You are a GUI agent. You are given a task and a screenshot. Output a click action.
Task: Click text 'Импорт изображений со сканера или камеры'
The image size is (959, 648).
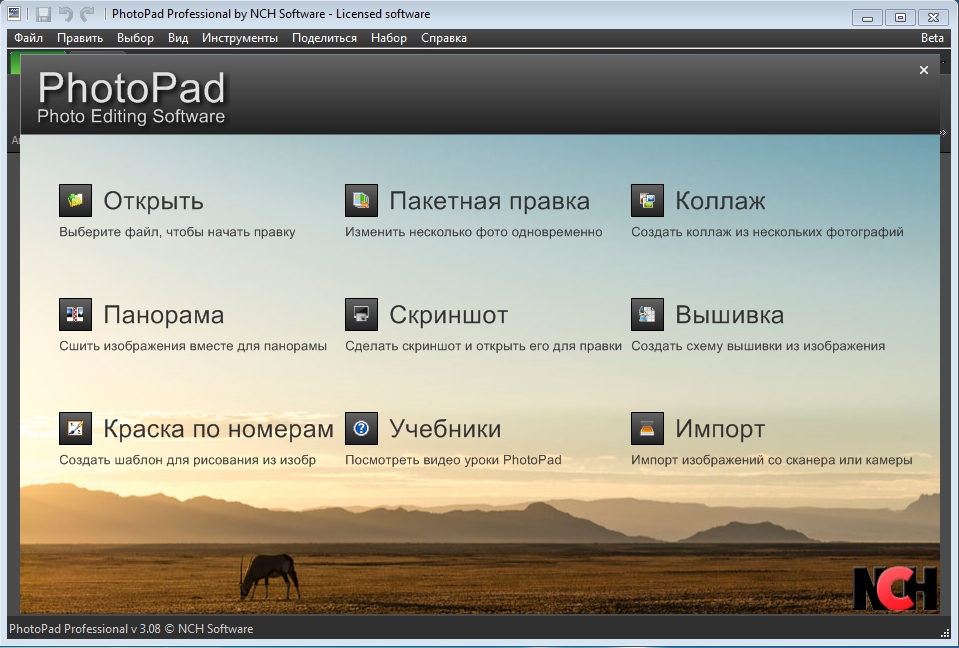(771, 460)
